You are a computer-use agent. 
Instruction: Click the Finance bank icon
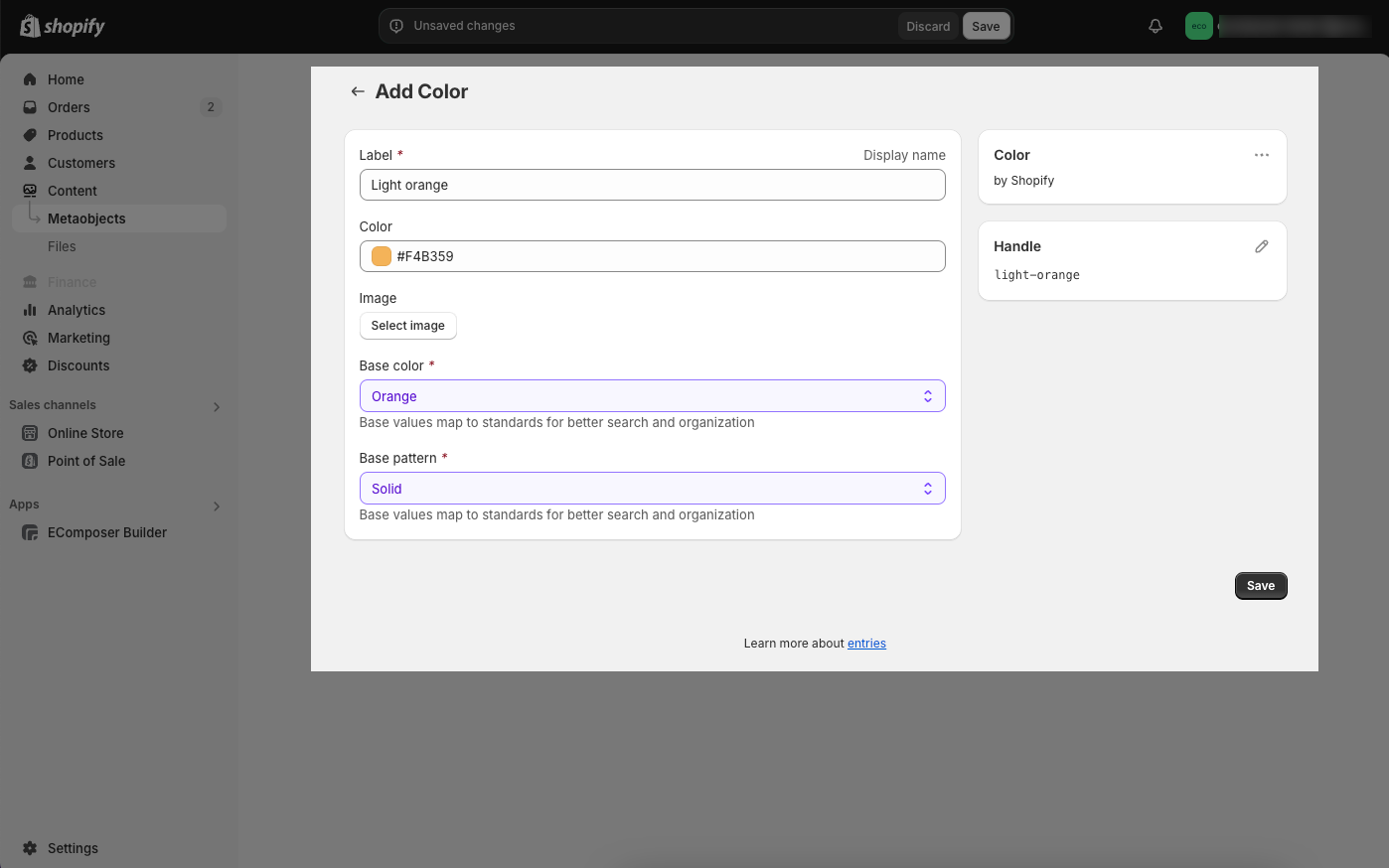tap(30, 282)
